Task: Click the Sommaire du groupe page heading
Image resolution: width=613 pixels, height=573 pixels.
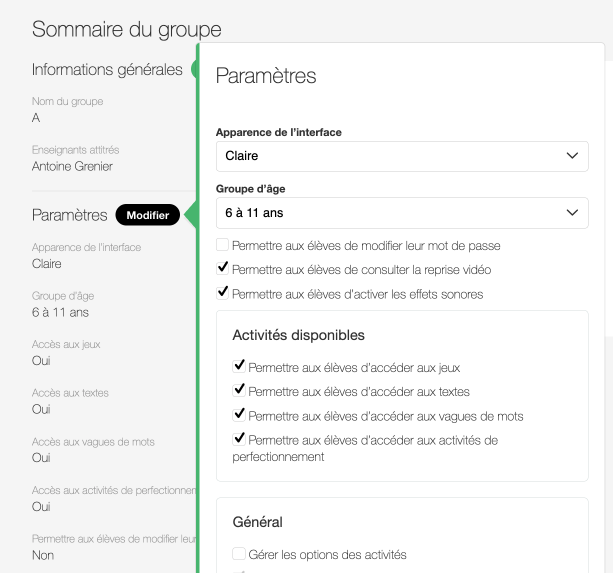Action: [127, 29]
